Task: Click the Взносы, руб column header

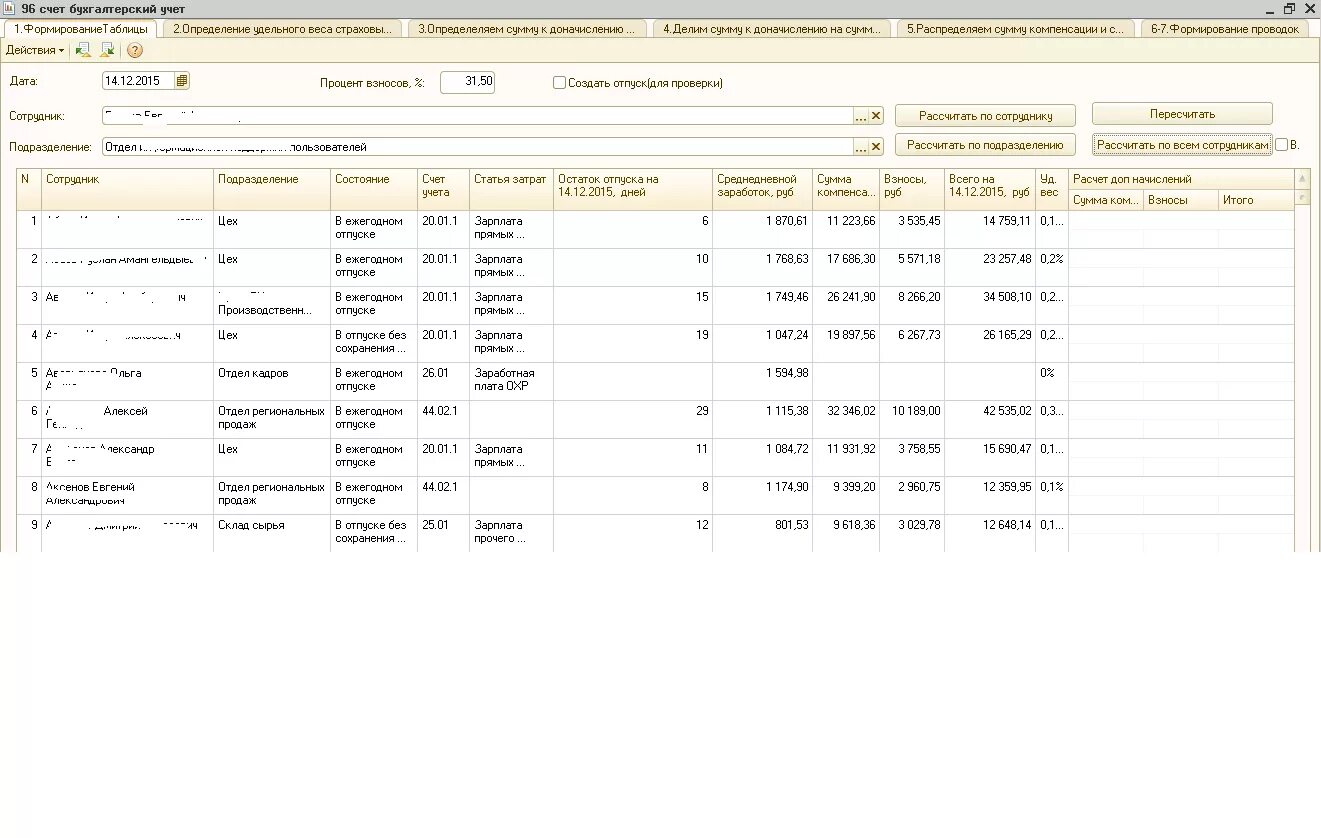Action: (x=912, y=189)
